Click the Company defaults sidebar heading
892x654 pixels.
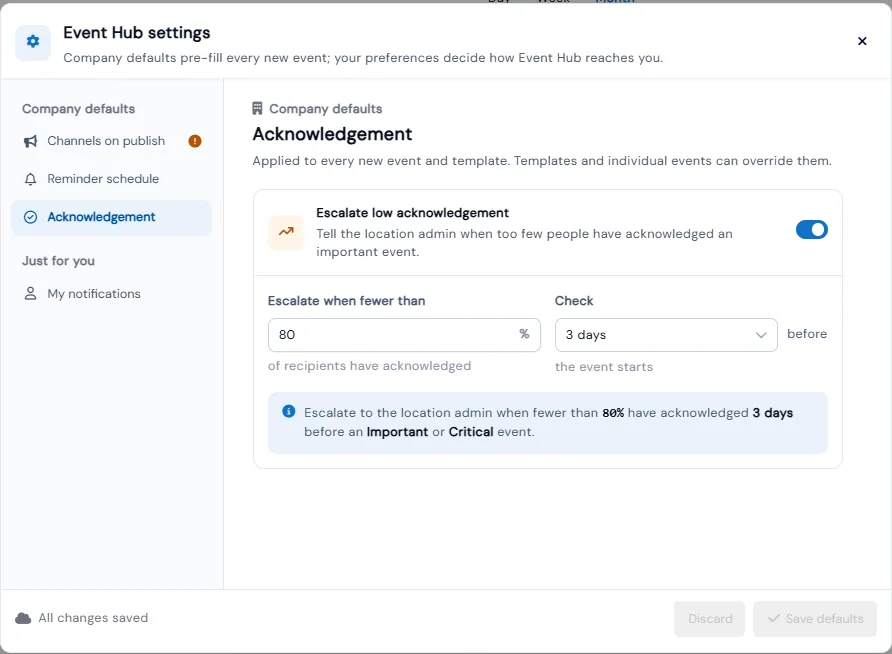[79, 109]
